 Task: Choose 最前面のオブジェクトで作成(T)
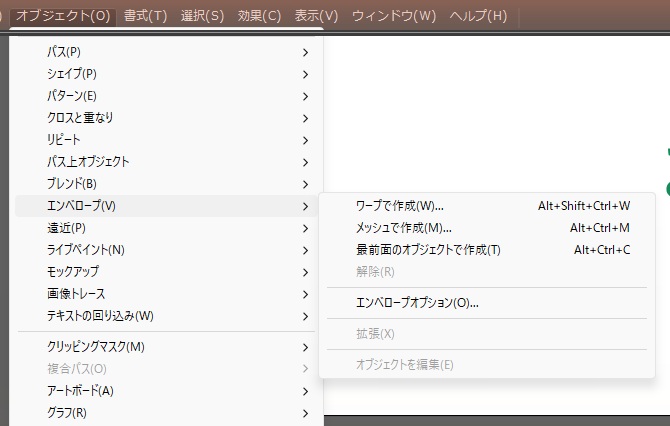487,250
